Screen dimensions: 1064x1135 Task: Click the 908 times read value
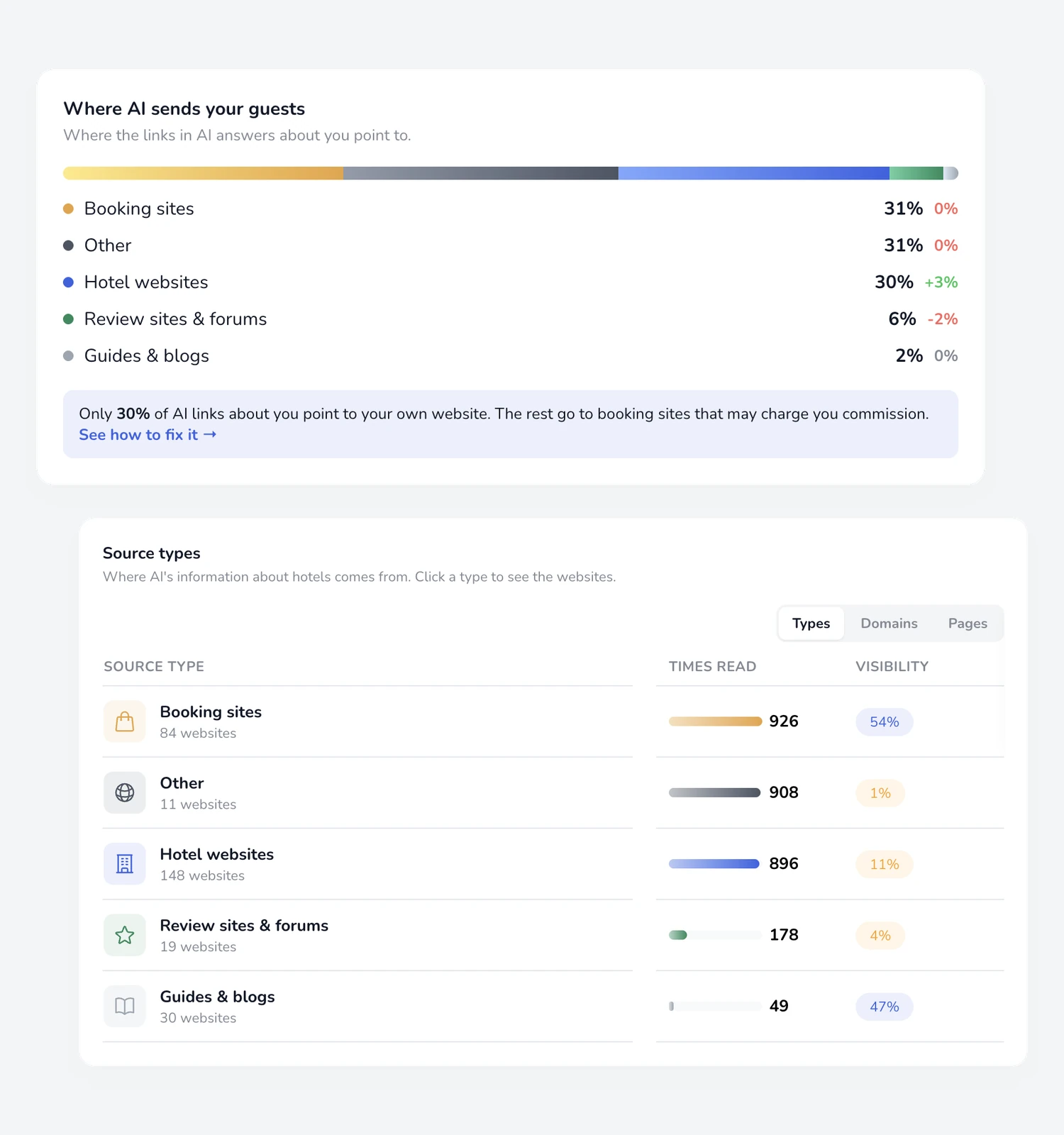784,792
